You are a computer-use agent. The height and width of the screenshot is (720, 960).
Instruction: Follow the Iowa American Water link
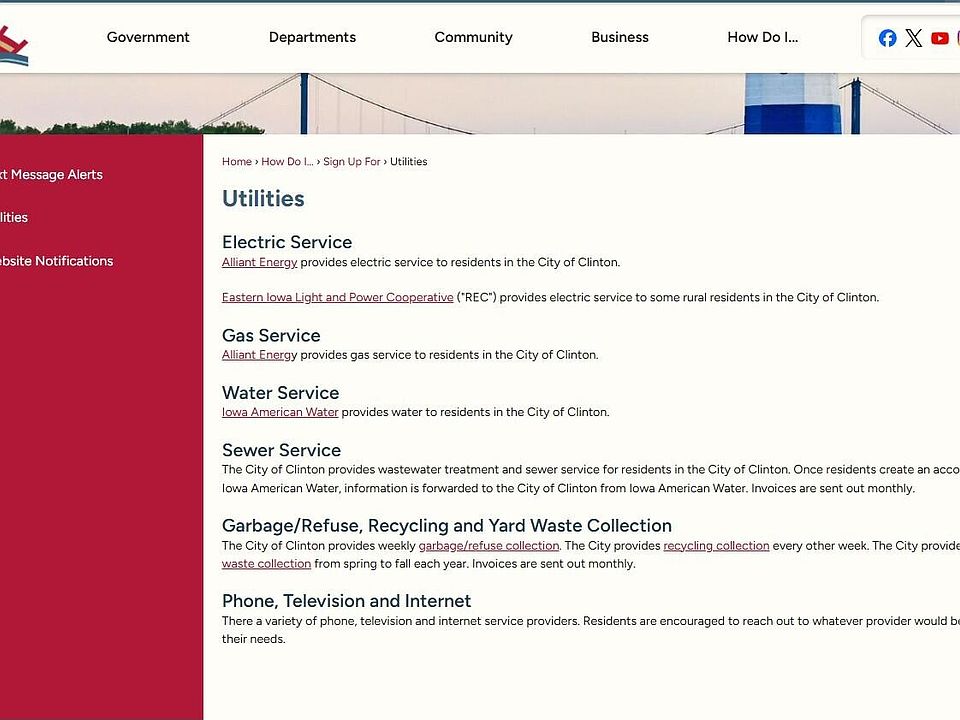(x=280, y=412)
